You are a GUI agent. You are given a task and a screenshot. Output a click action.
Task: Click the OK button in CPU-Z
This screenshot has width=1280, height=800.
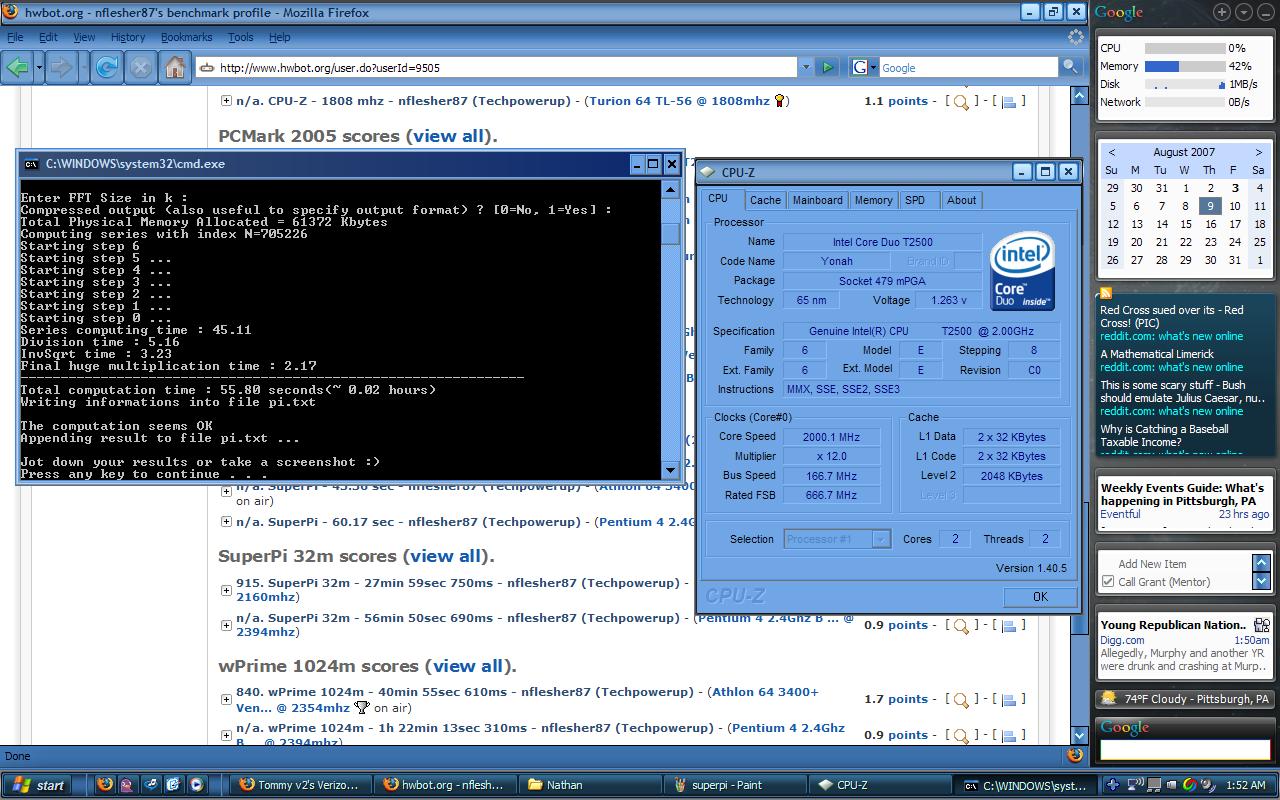pyautogui.click(x=1040, y=596)
